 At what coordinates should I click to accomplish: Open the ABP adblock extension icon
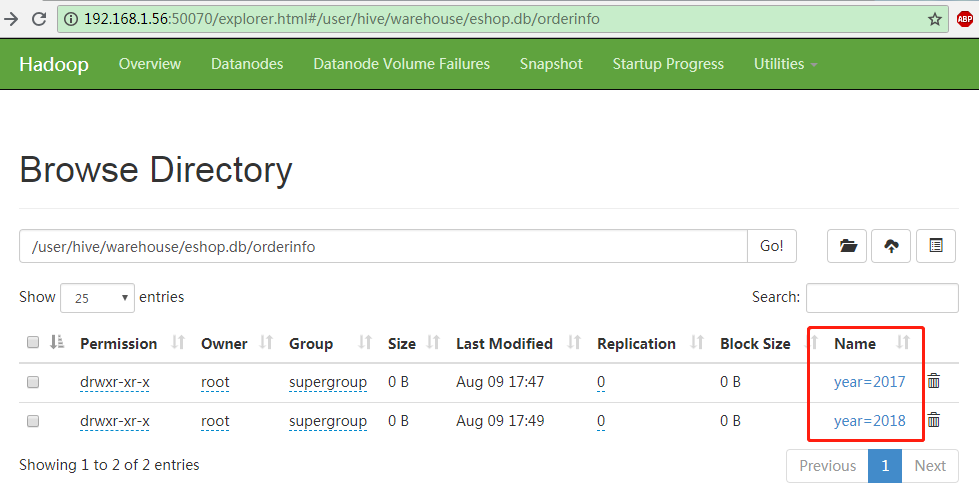point(964,19)
